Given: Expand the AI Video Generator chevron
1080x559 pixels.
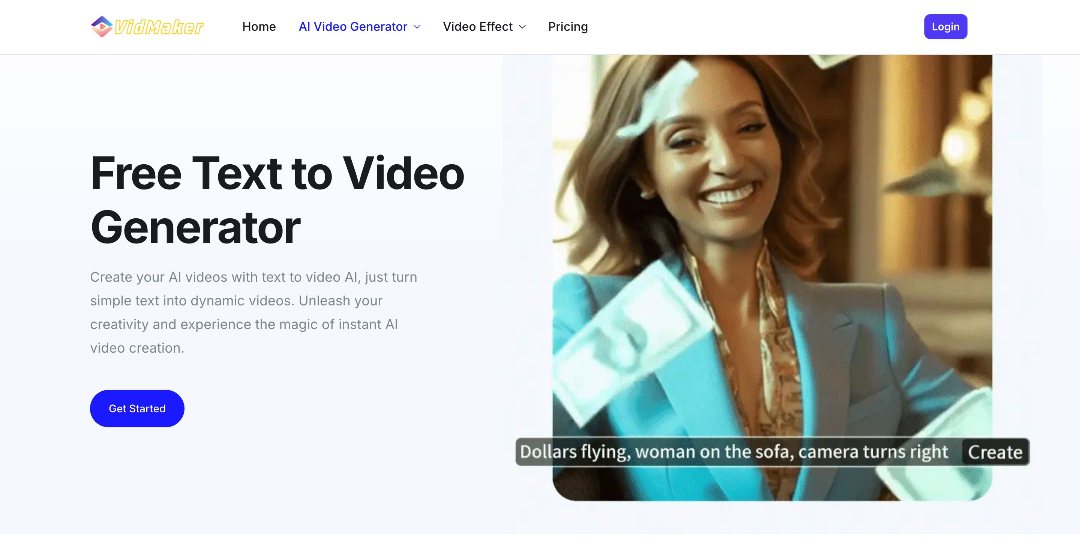Looking at the screenshot, I should tap(417, 27).
